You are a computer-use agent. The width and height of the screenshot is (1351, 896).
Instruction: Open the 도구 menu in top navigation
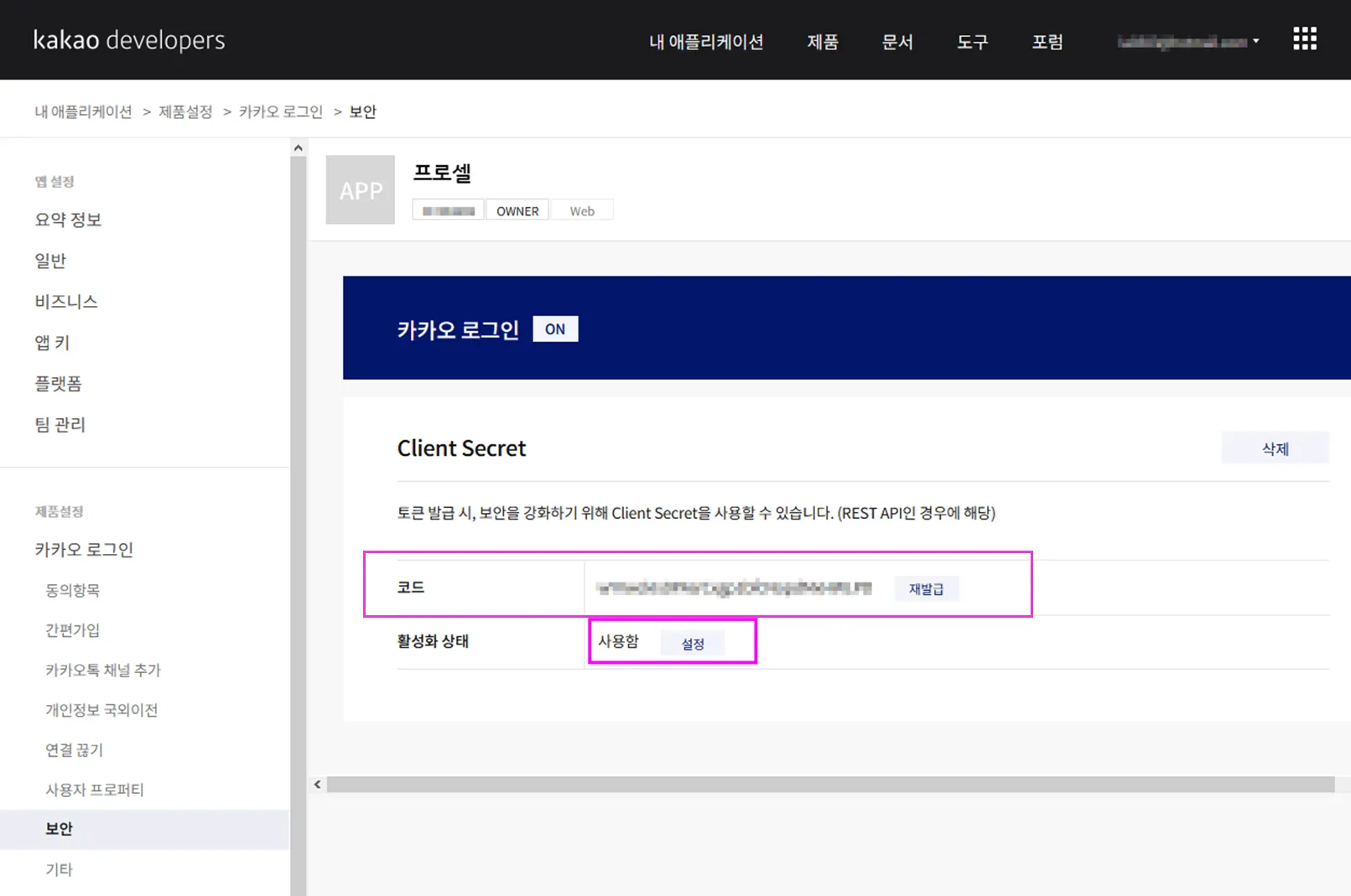tap(972, 42)
